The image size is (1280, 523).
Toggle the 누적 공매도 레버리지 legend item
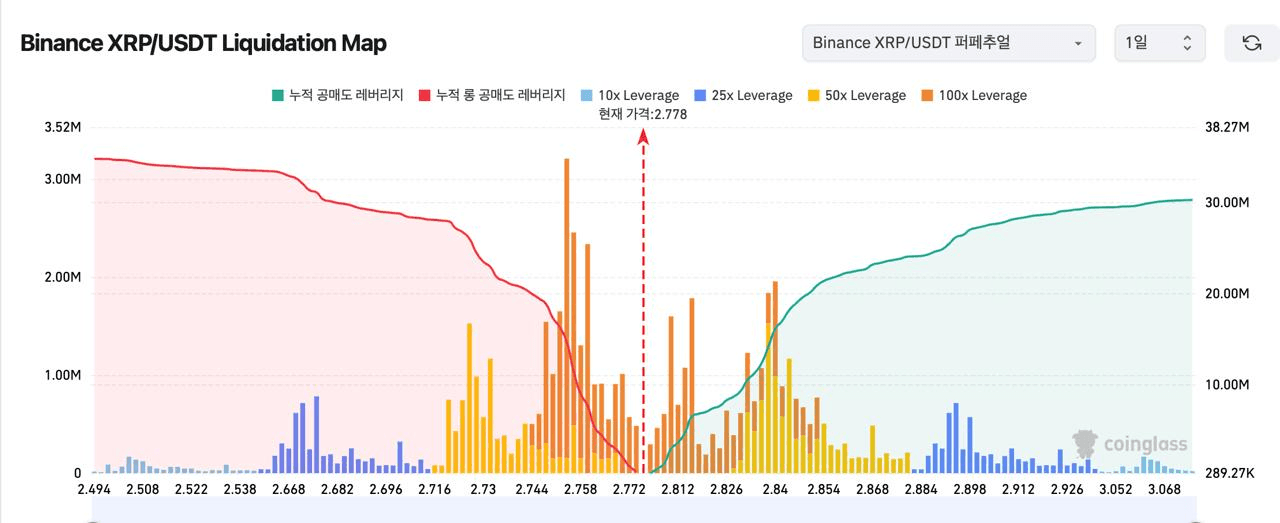tap(337, 96)
